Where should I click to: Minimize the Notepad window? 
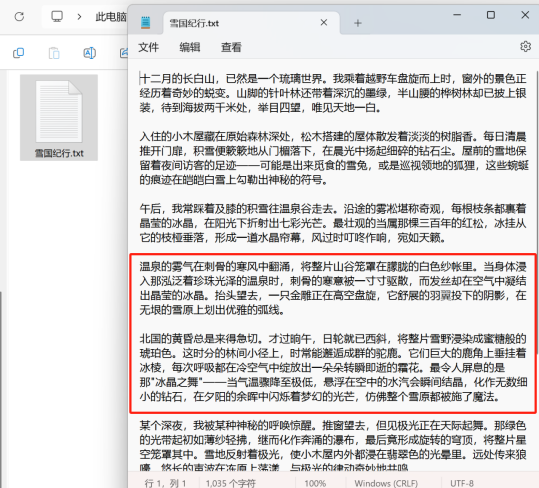point(457,15)
